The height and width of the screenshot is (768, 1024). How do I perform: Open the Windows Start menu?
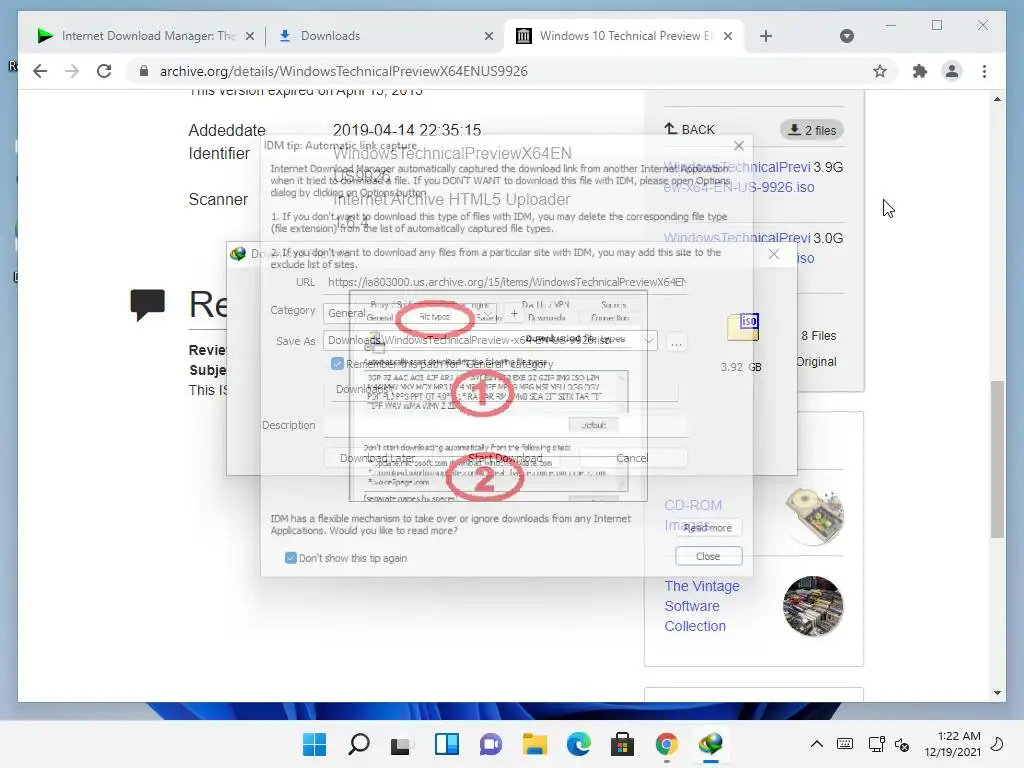(314, 744)
